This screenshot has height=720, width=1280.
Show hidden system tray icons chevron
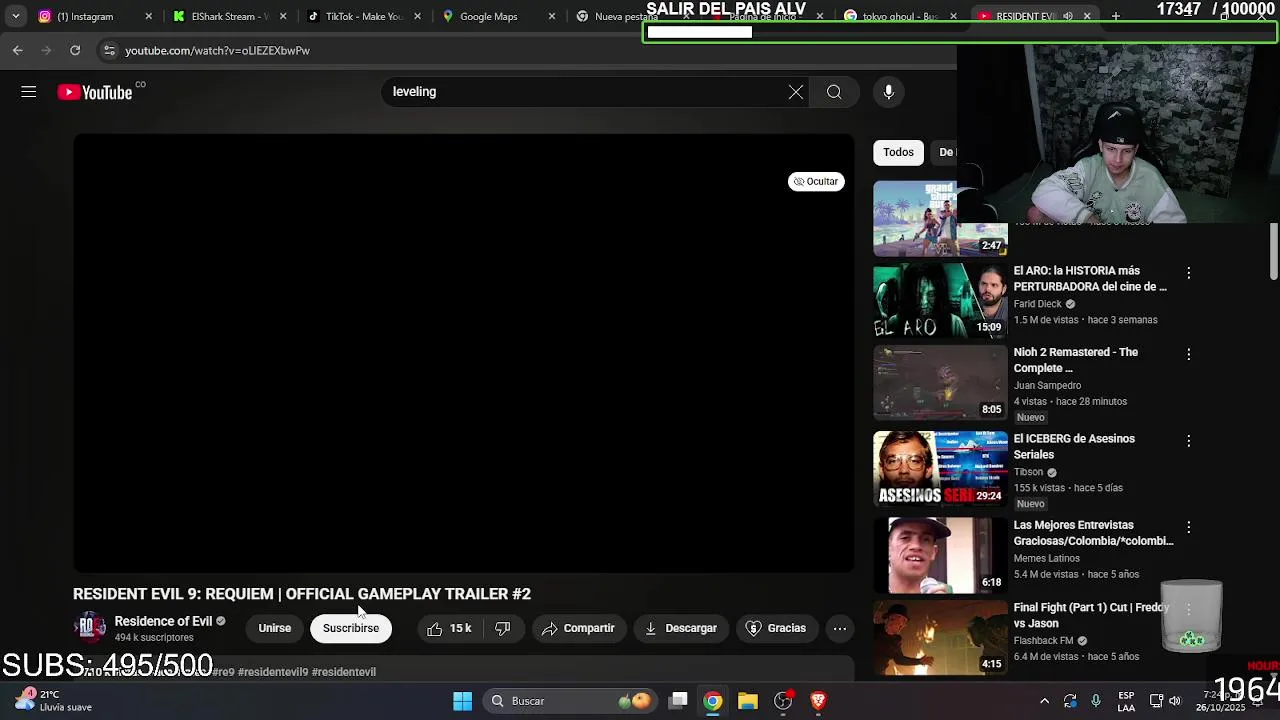point(1044,701)
